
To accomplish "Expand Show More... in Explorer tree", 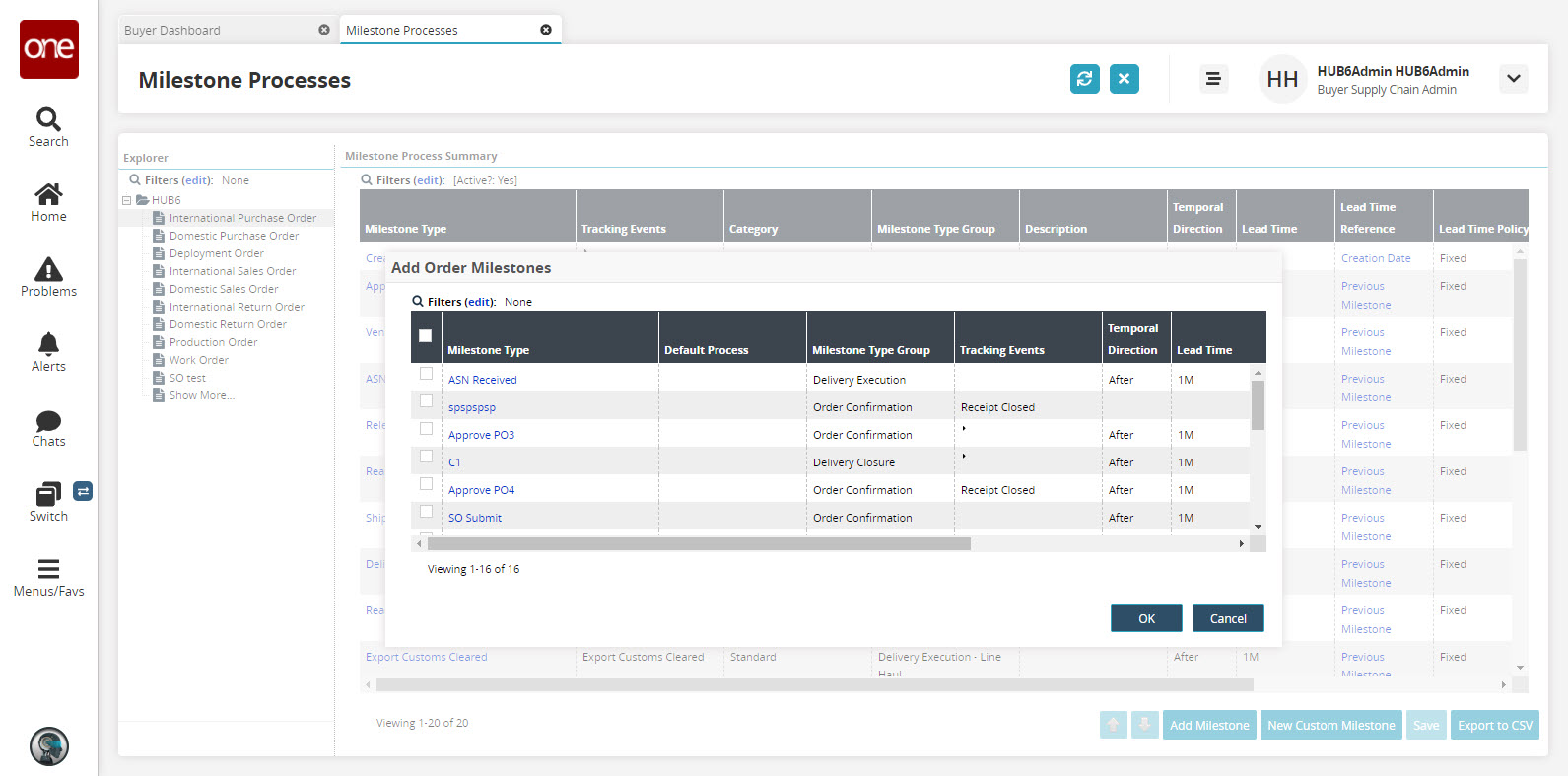I will (x=201, y=395).
